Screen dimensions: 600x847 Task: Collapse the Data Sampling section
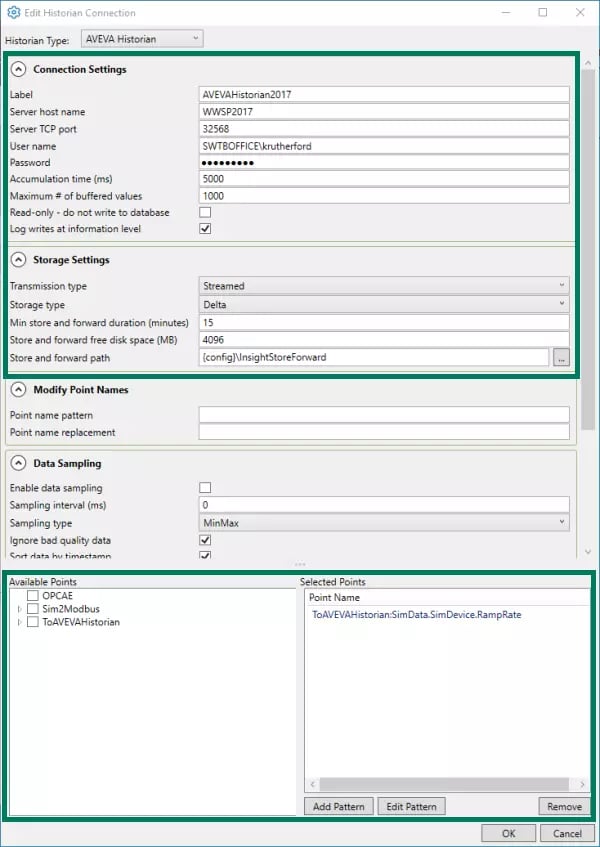click(x=18, y=464)
